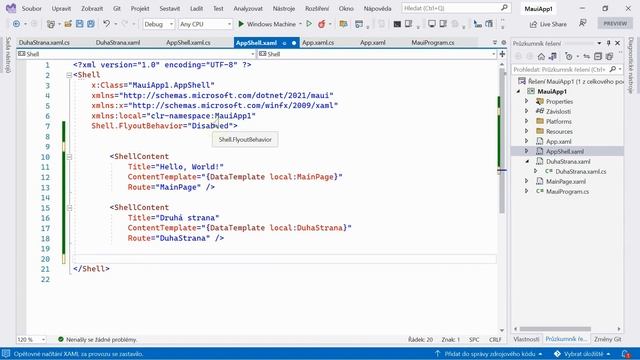This screenshot has width=640, height=360.
Task: Click the Hot Reload flame icon
Action: click(x=322, y=24)
